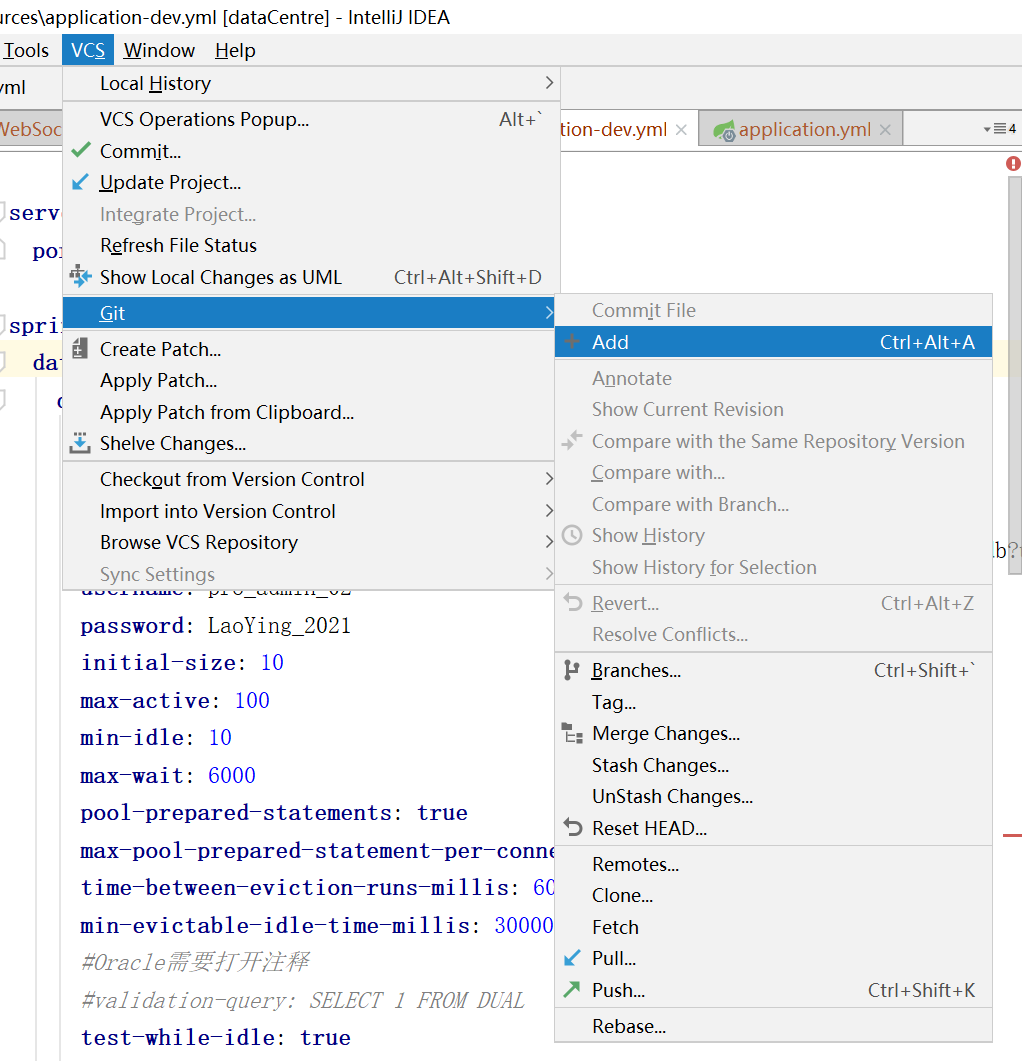Click the editor vertical scrollbar
This screenshot has height=1061, width=1022.
click(1015, 376)
